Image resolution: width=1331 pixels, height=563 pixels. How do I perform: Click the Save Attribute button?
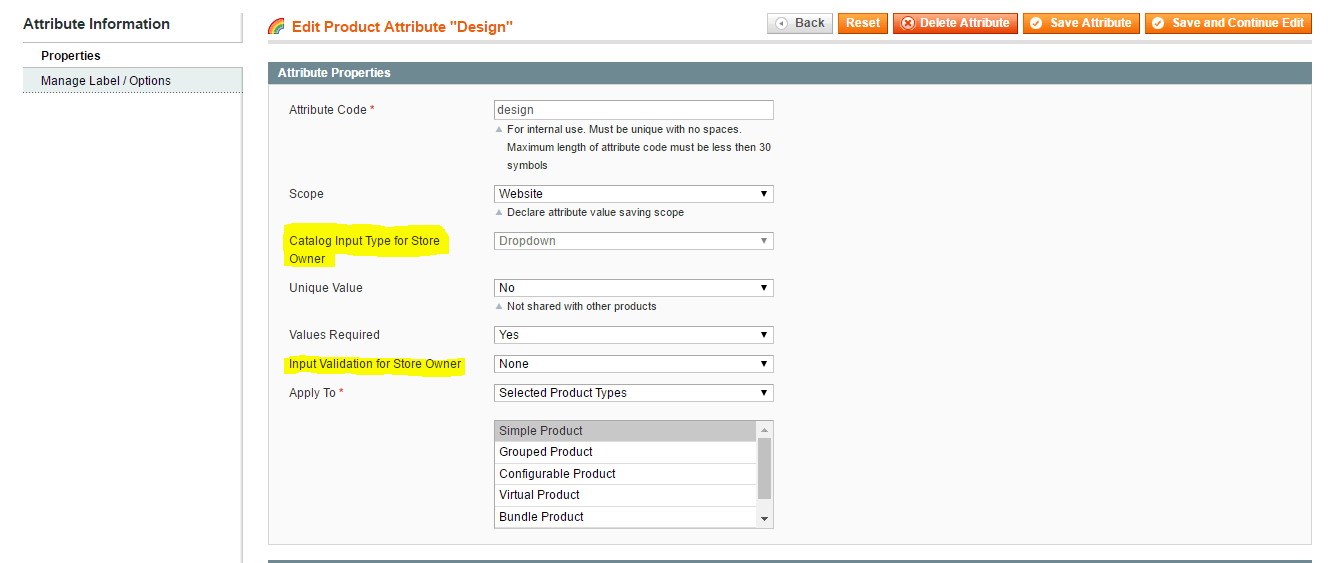click(x=1081, y=23)
